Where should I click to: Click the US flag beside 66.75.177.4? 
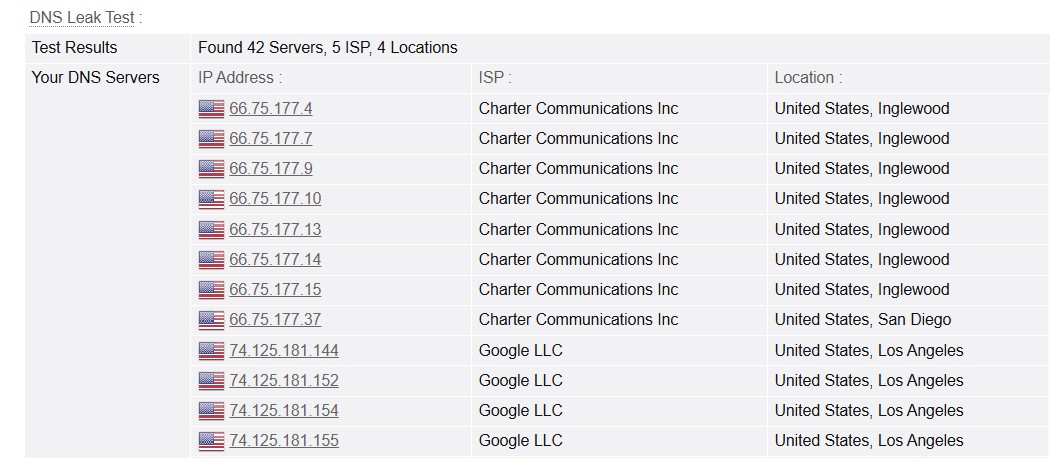point(211,108)
